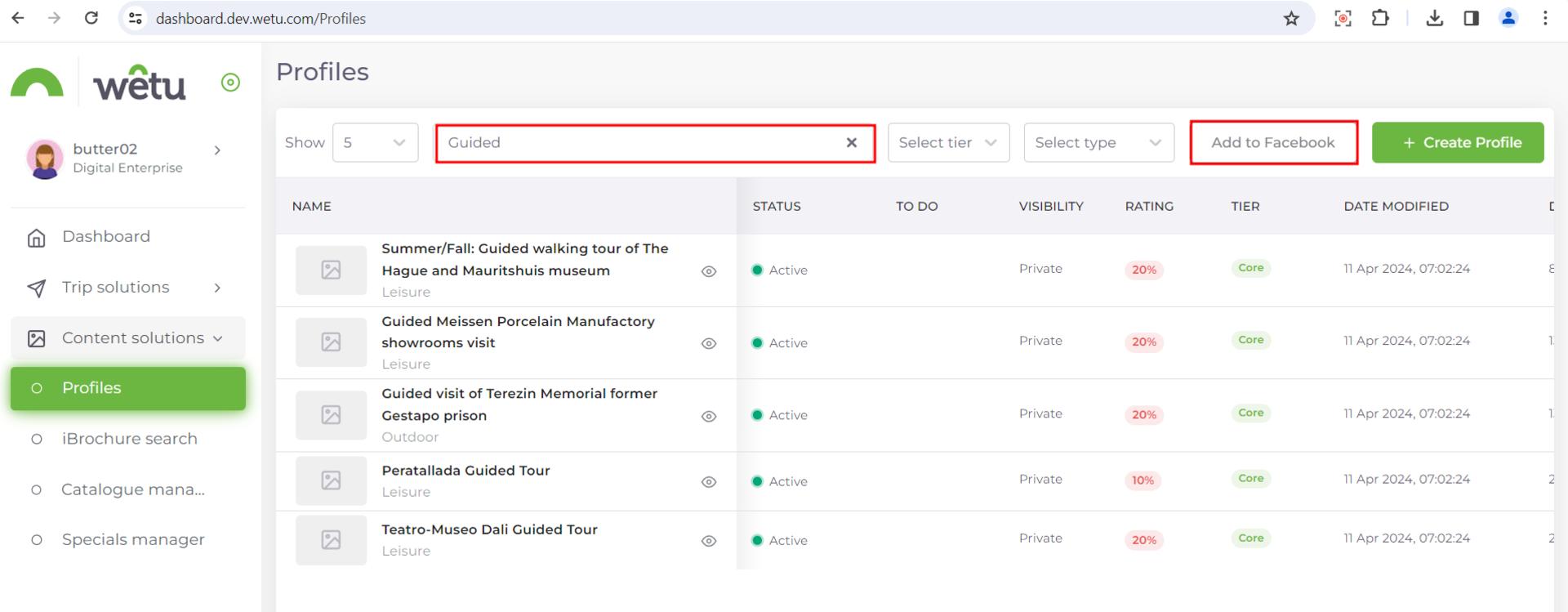The width and height of the screenshot is (1568, 612).
Task: Open the Show entries count dropdown
Action: tap(375, 143)
